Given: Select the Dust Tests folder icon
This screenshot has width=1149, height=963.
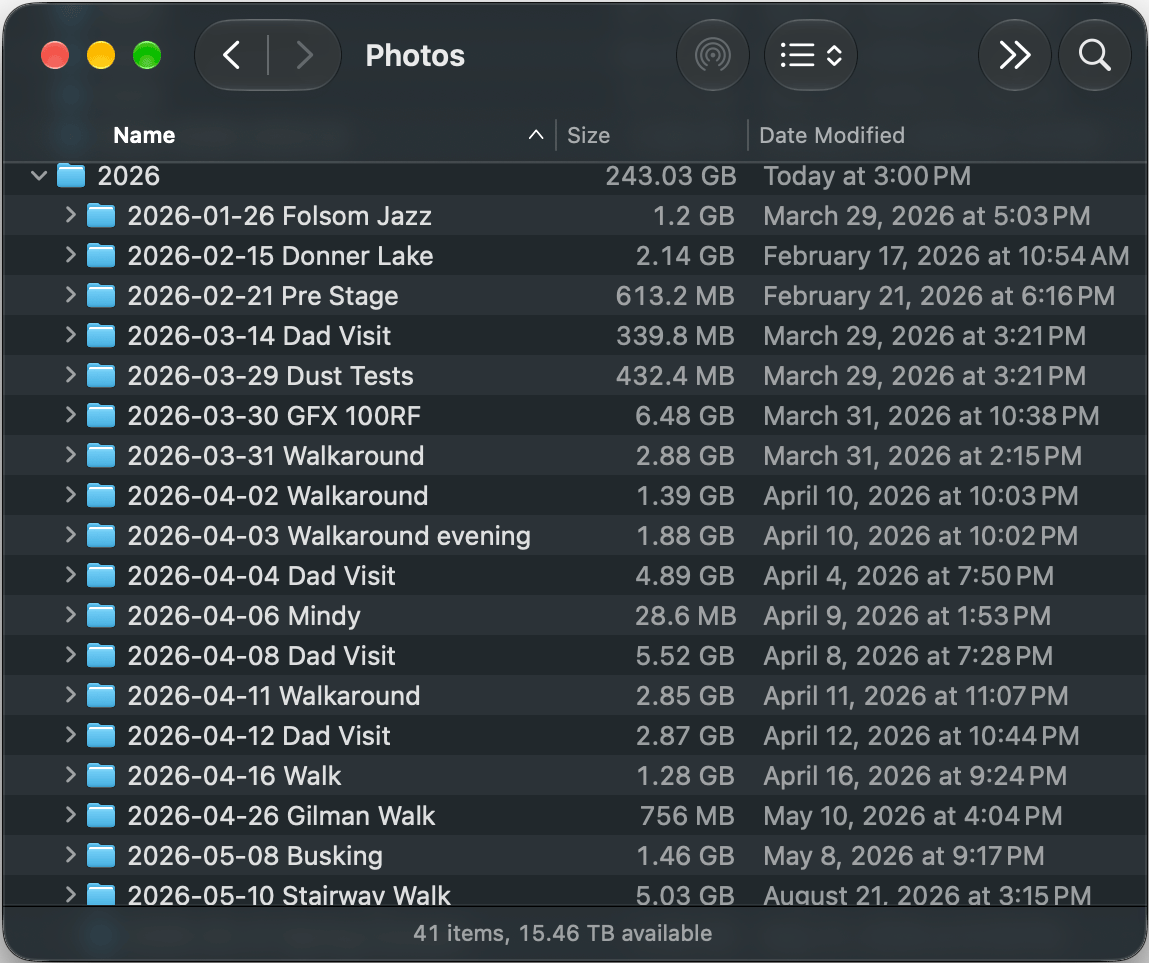Looking at the screenshot, I should [101, 375].
